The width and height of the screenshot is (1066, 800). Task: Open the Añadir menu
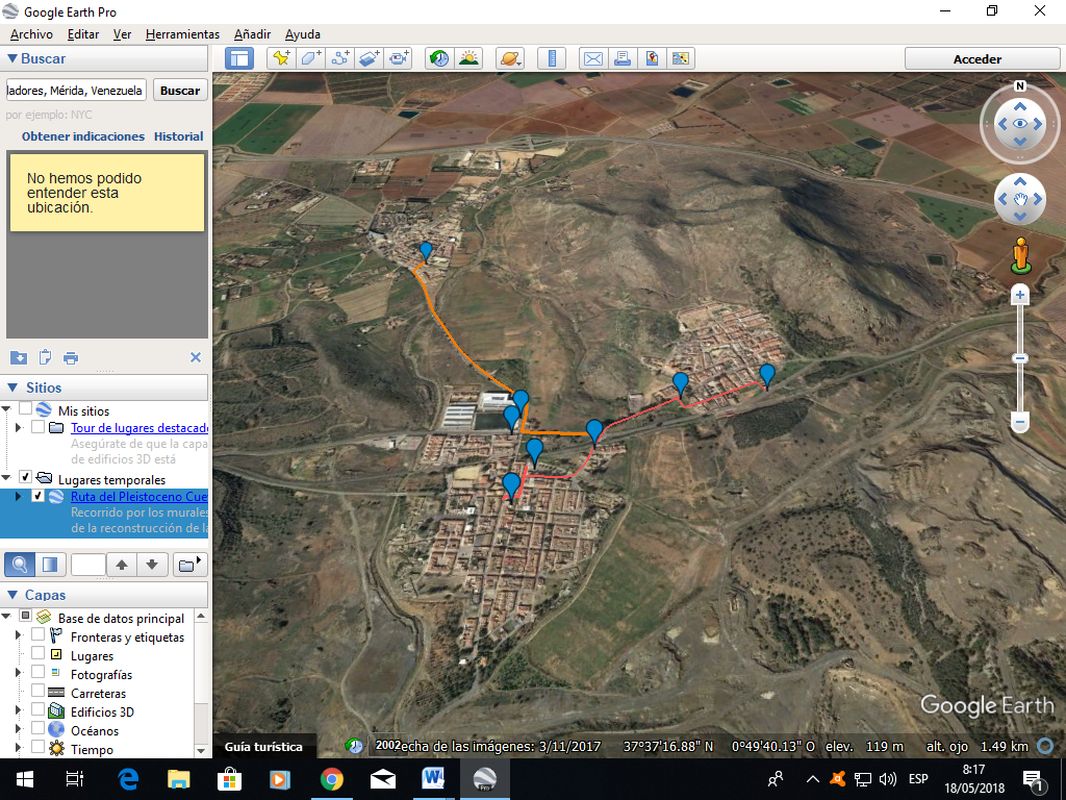tap(252, 34)
